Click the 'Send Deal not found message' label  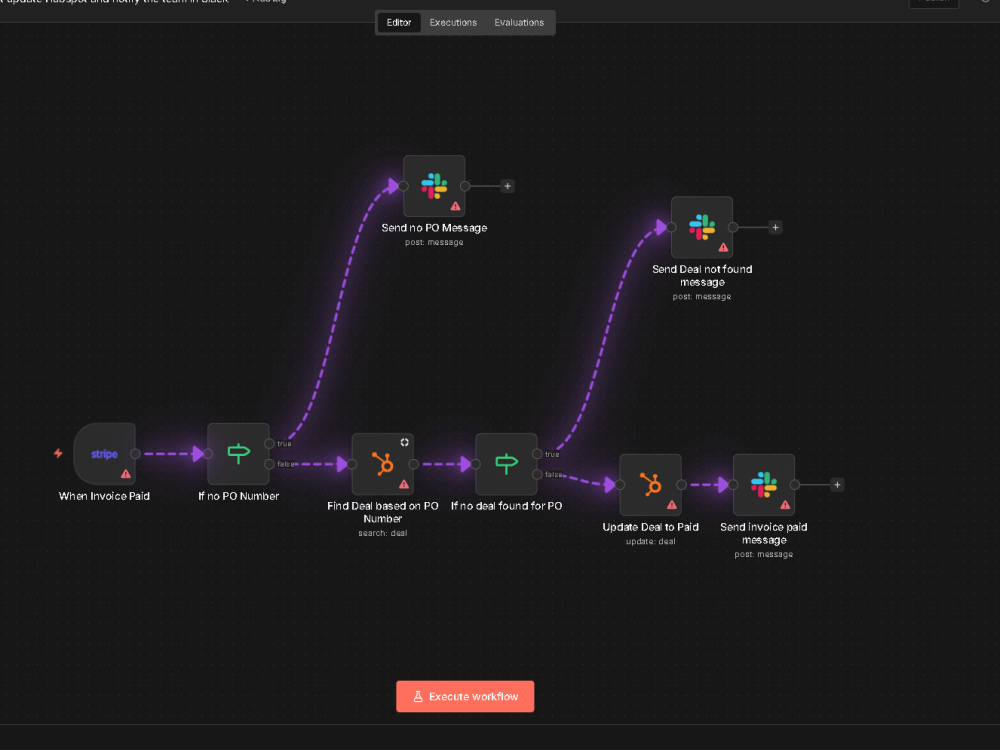(702, 276)
